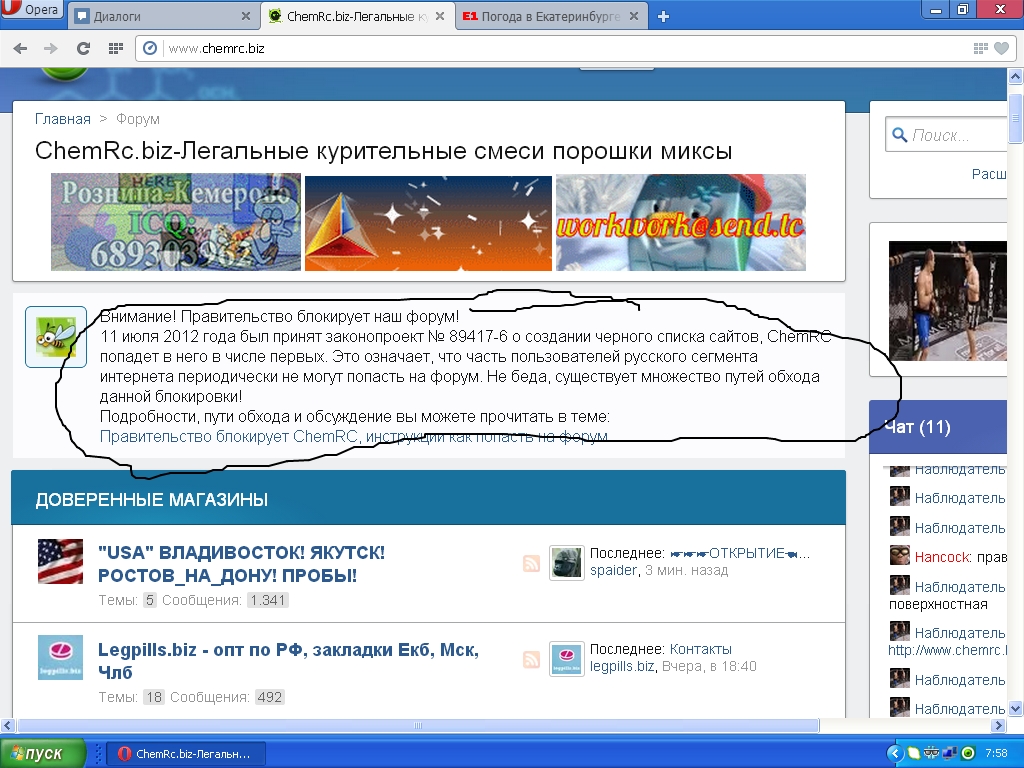Open the "USA" ВЛАДИВОСТОК! ЯКУТСК! forum
This screenshot has height=768, width=1024.
coord(241,564)
